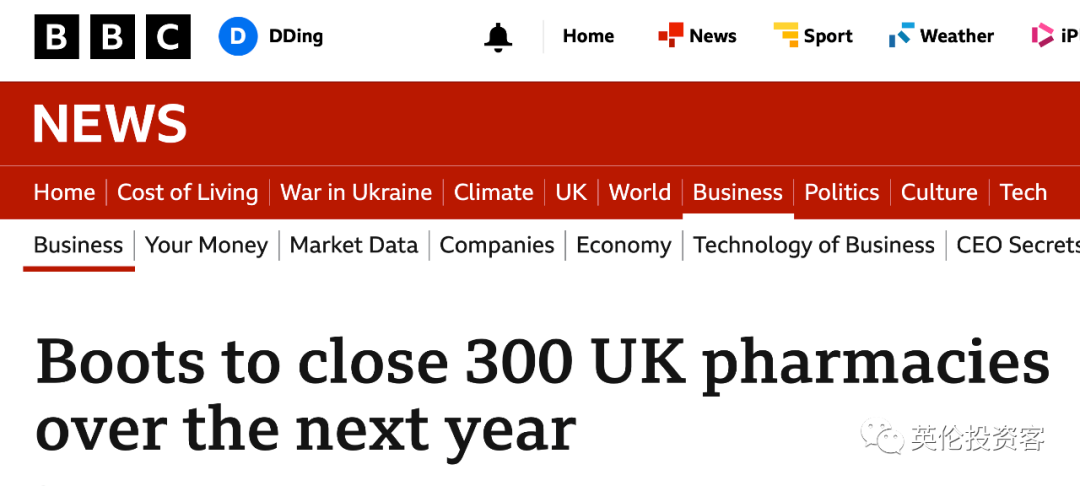Open Technology of Business sub-tab
Viewport: 1080px width, 486px height.
click(x=814, y=245)
